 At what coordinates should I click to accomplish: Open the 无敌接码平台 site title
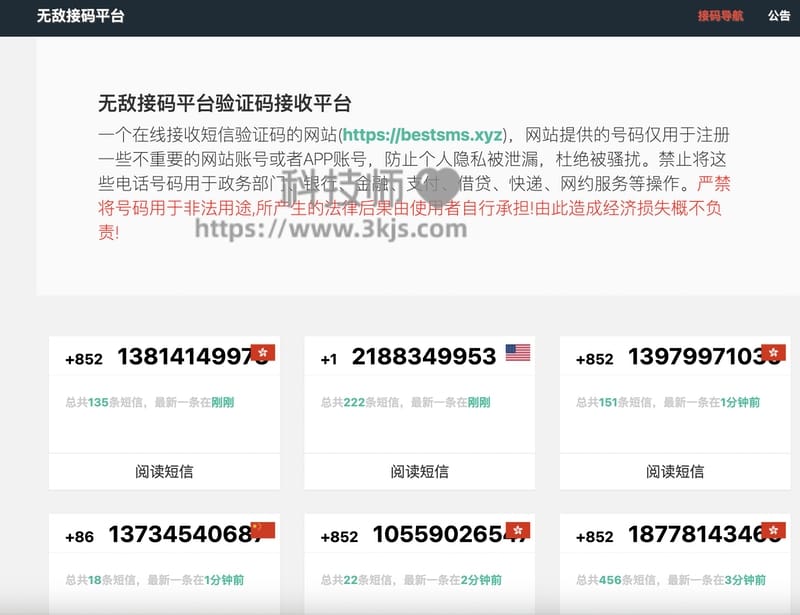coord(81,16)
